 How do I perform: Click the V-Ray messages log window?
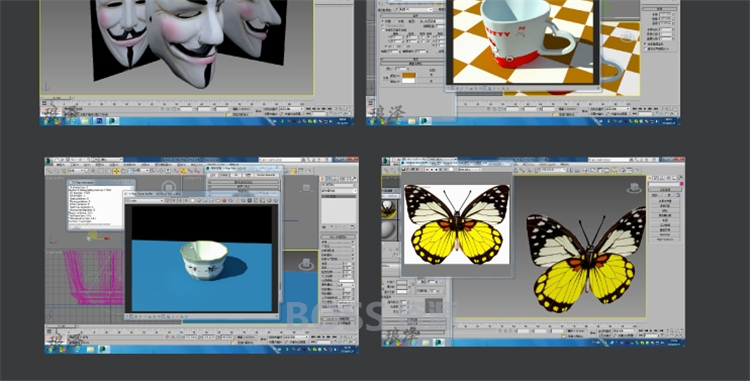[101, 205]
